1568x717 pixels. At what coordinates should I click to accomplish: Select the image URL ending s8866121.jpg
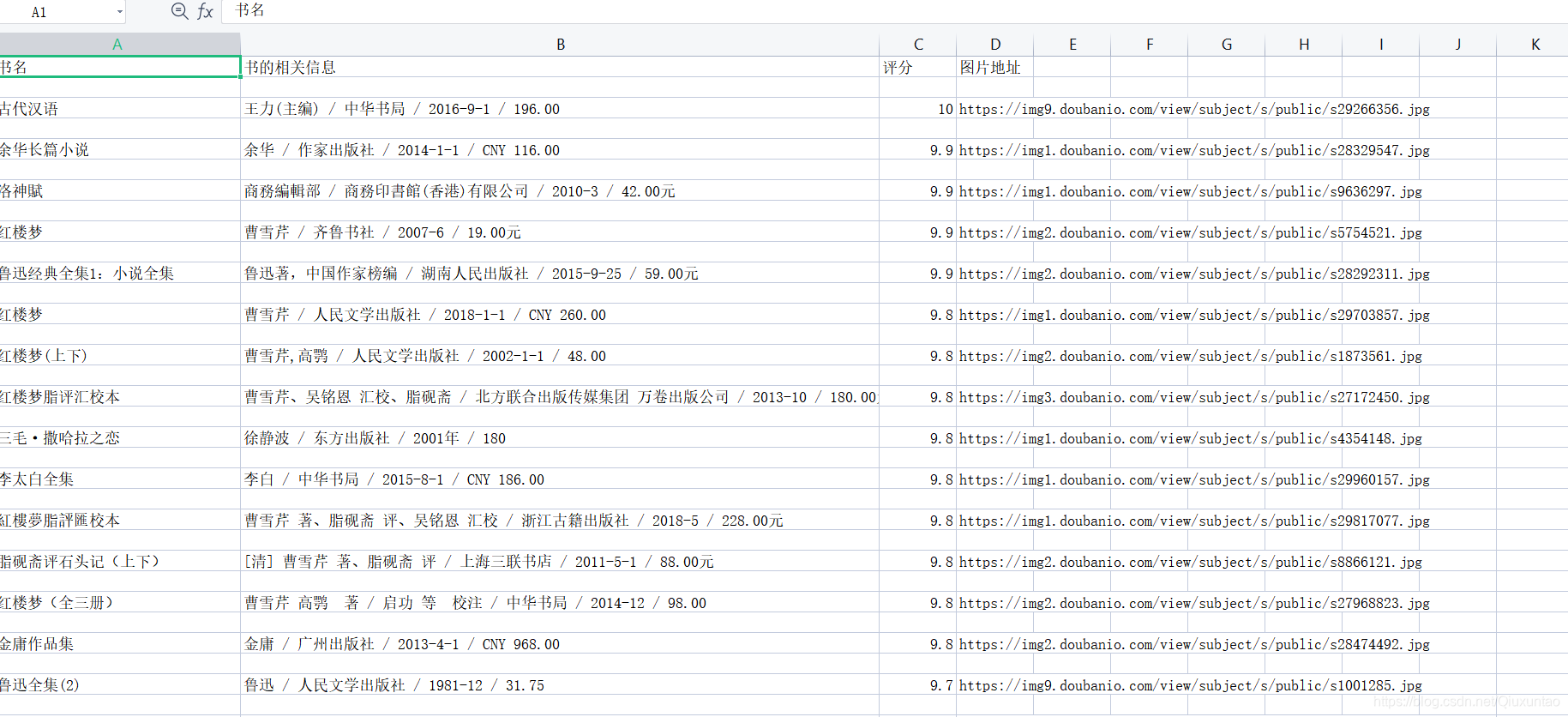pyautogui.click(x=1191, y=562)
